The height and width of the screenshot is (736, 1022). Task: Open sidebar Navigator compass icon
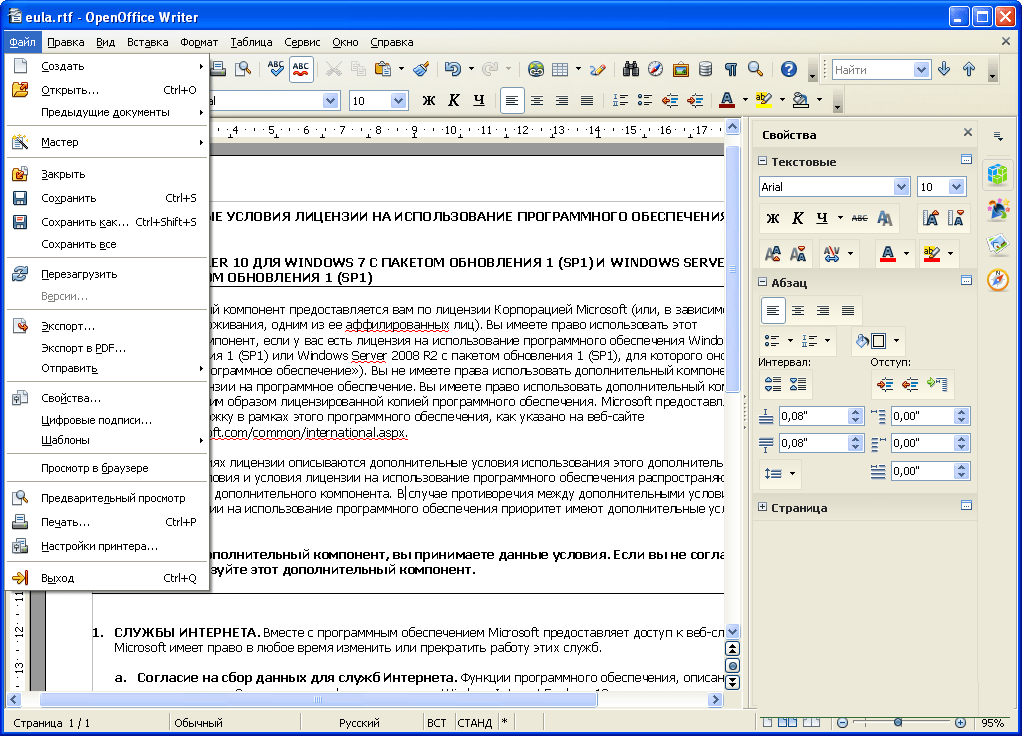pos(997,280)
